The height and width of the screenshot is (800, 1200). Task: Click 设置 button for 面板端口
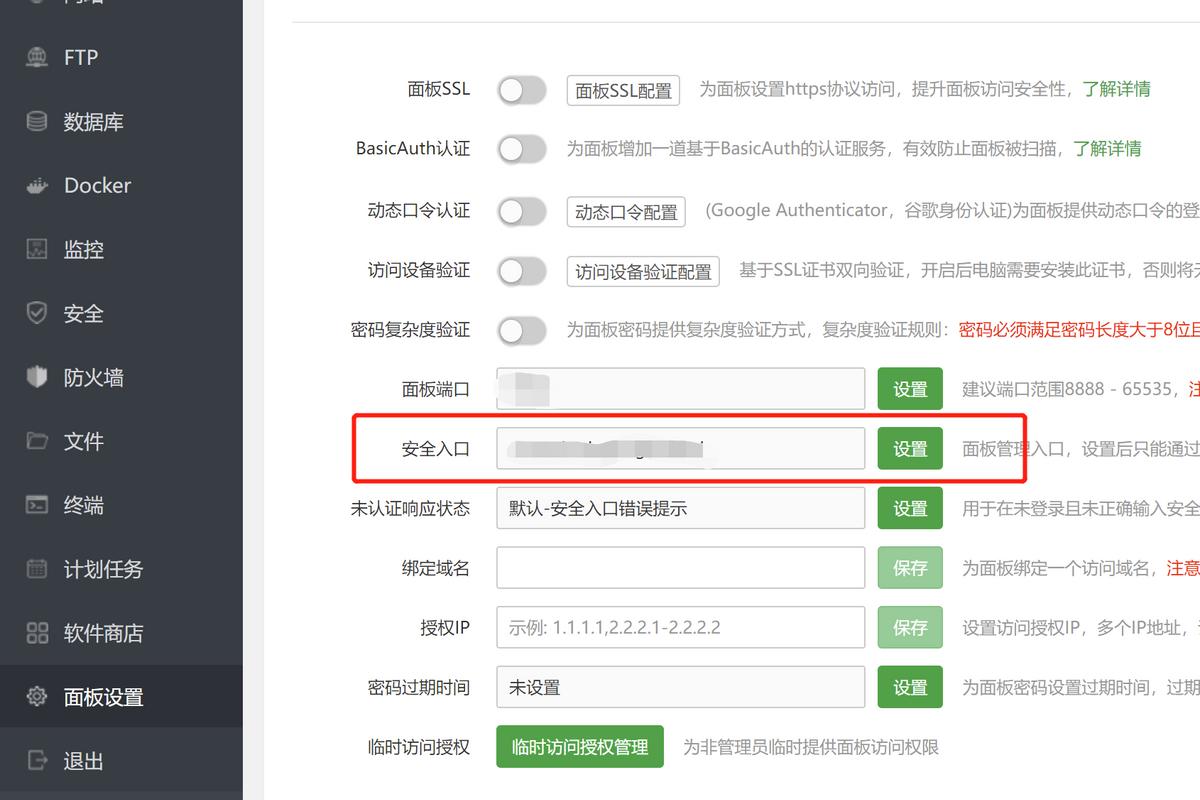coord(910,389)
